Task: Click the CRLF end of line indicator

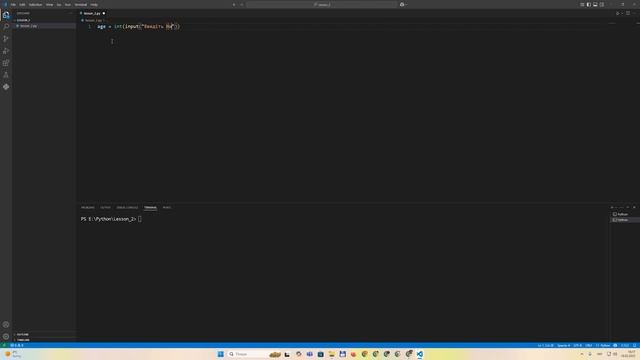Action: click(589, 345)
